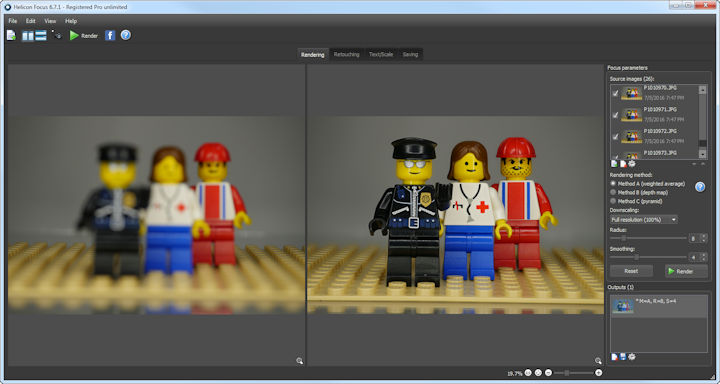The height and width of the screenshot is (384, 720).
Task: Open outputs settings gear icon
Action: pyautogui.click(x=632, y=357)
